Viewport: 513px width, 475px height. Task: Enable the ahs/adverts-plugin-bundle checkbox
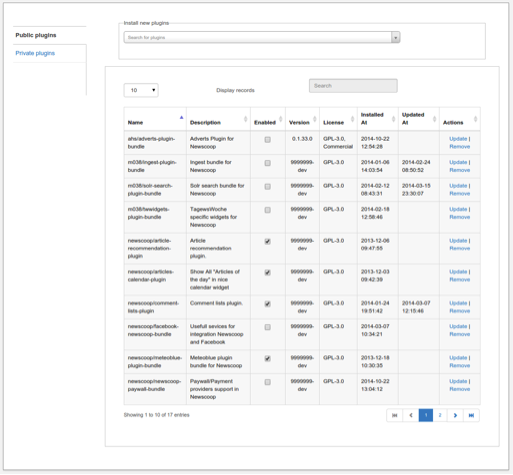point(267,140)
